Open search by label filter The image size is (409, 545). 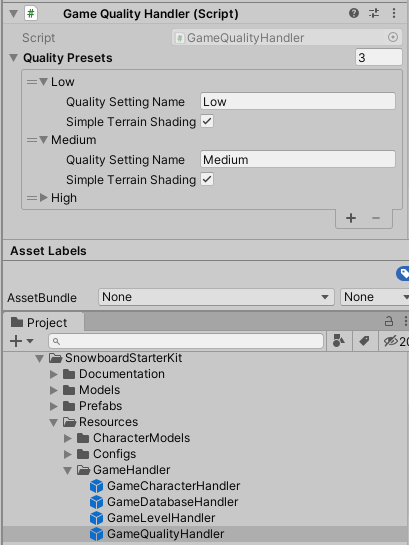point(364,341)
